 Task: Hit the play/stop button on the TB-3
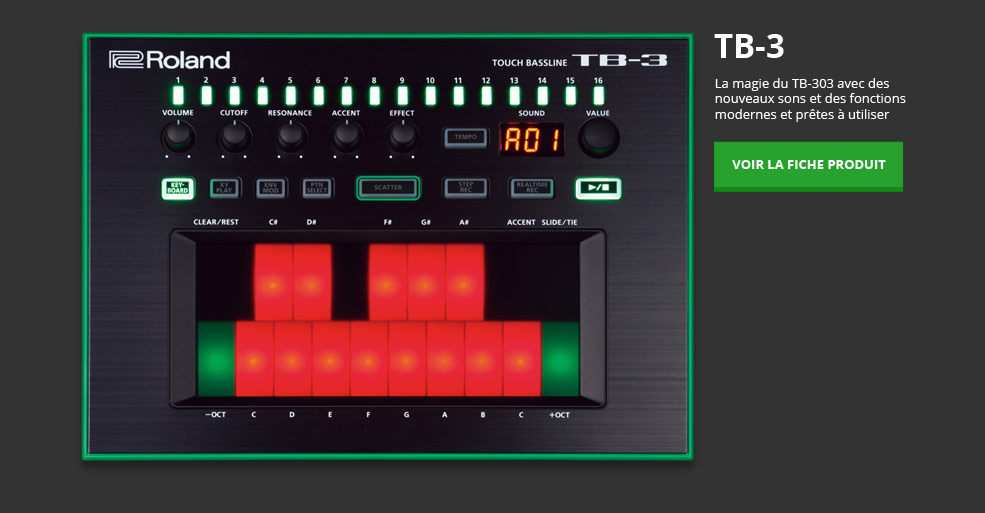tap(598, 188)
